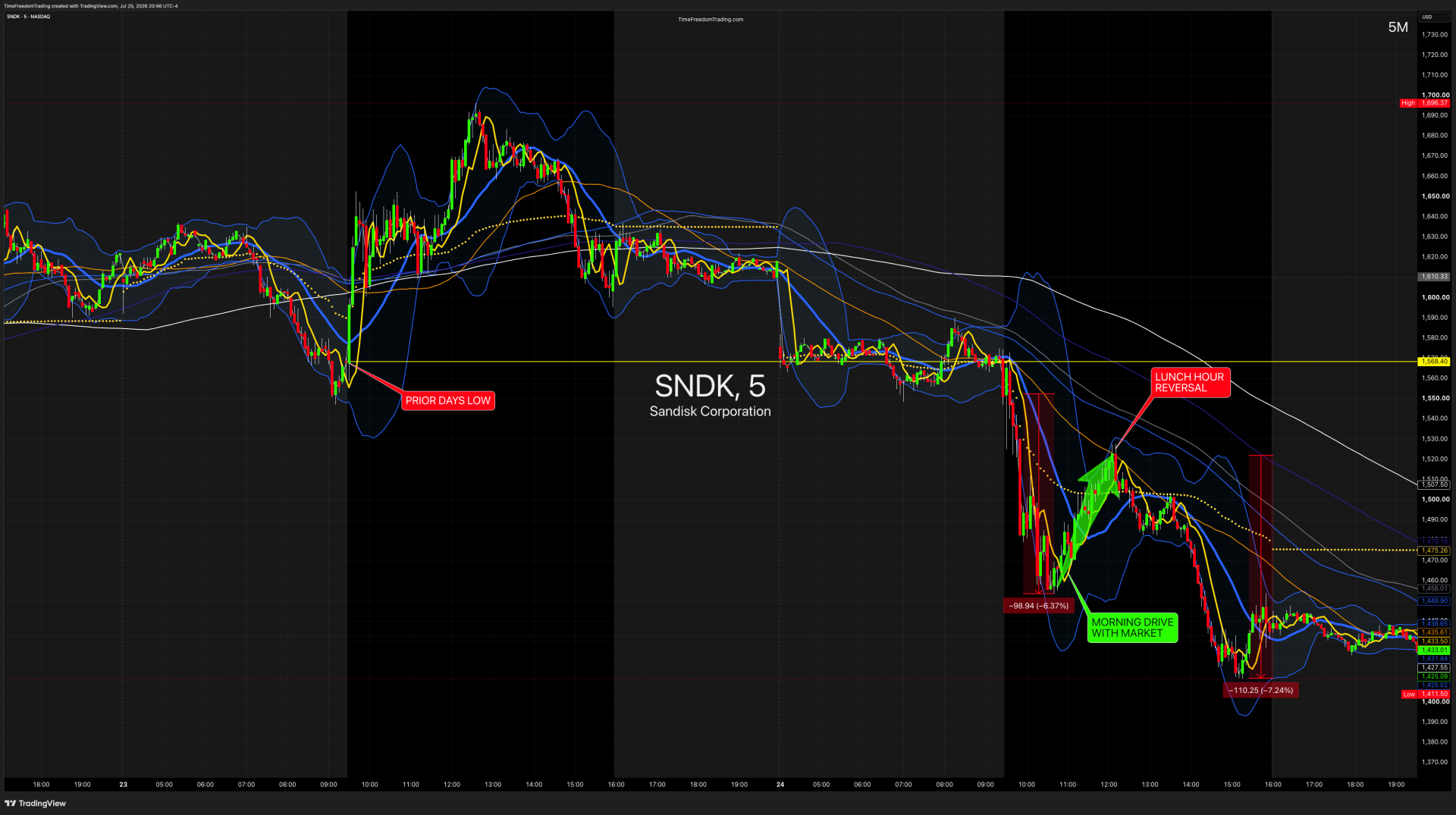
Task: Click the 1,449.90 blue price label
Action: point(1434,600)
